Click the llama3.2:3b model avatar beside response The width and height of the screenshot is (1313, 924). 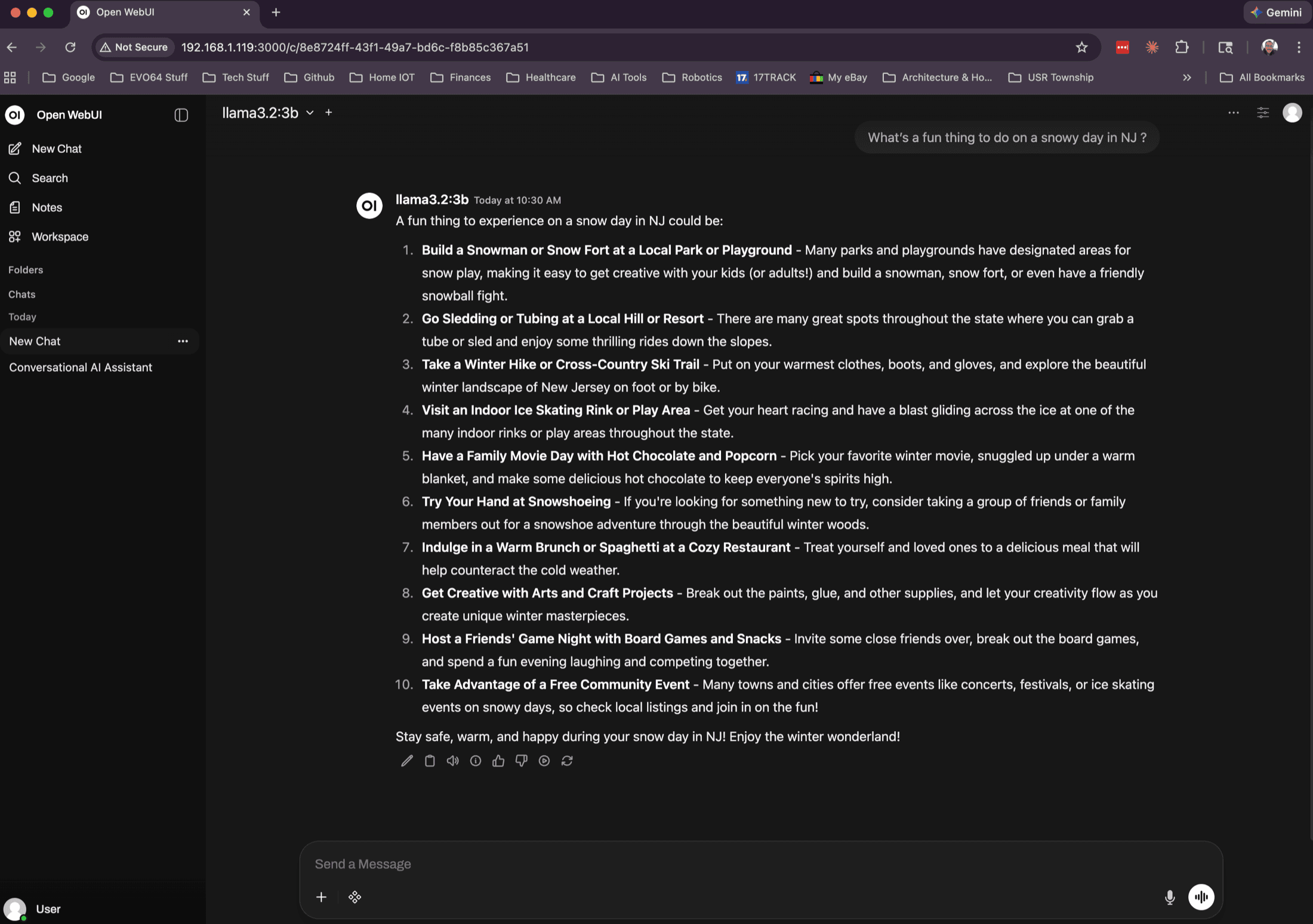[x=369, y=205]
